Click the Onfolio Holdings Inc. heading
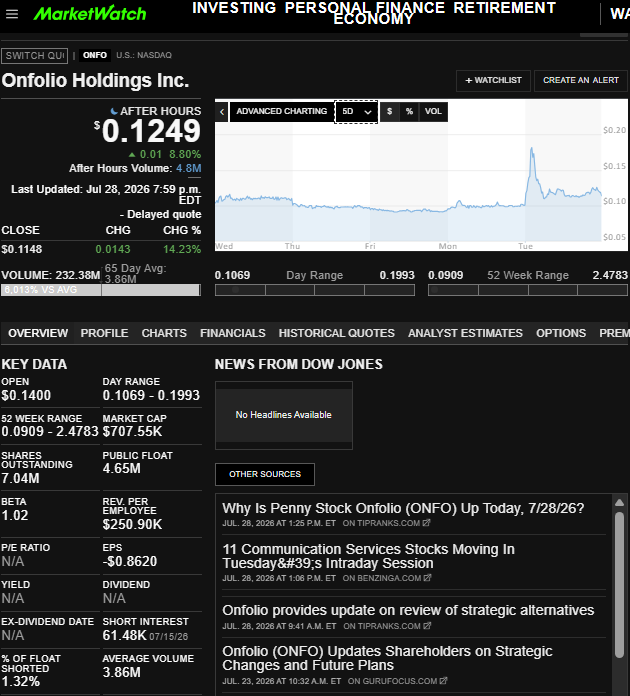This screenshot has height=696, width=630. coord(95,80)
